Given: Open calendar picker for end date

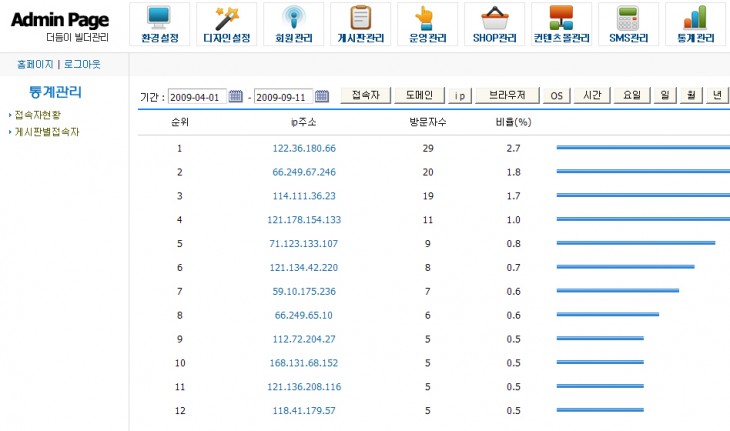Looking at the screenshot, I should 322,97.
